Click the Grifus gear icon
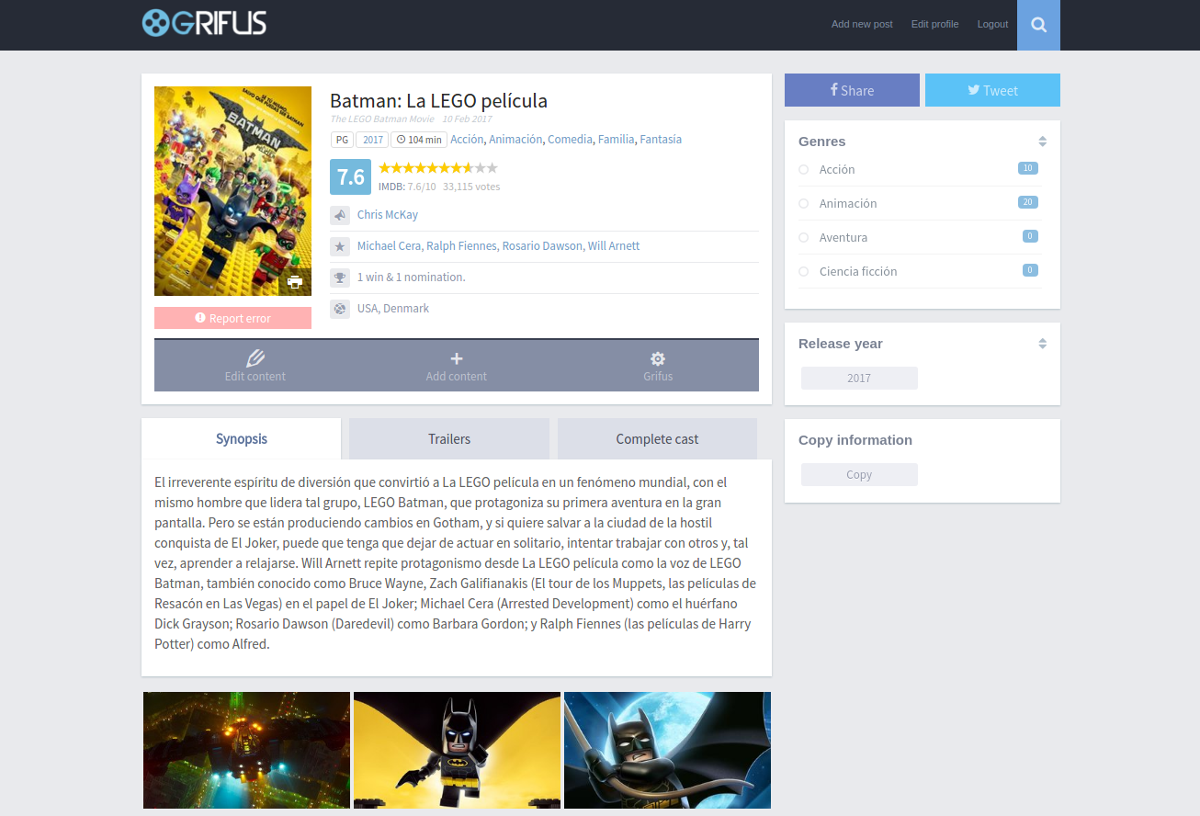 click(x=658, y=358)
